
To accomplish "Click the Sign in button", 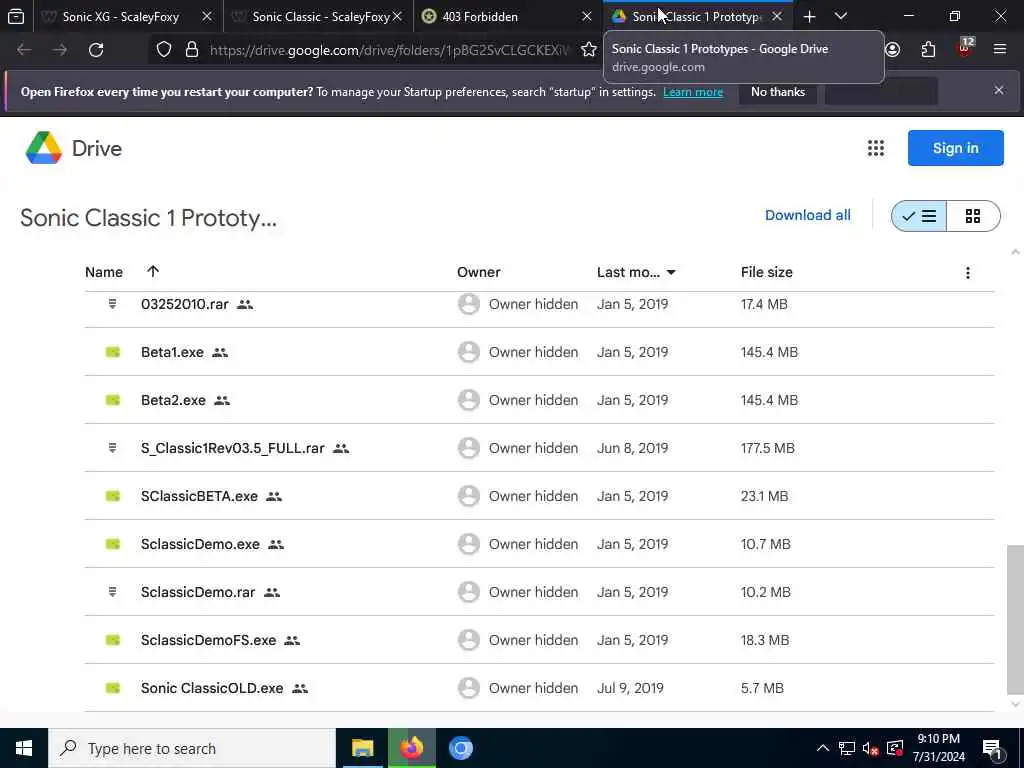I will pos(955,148).
